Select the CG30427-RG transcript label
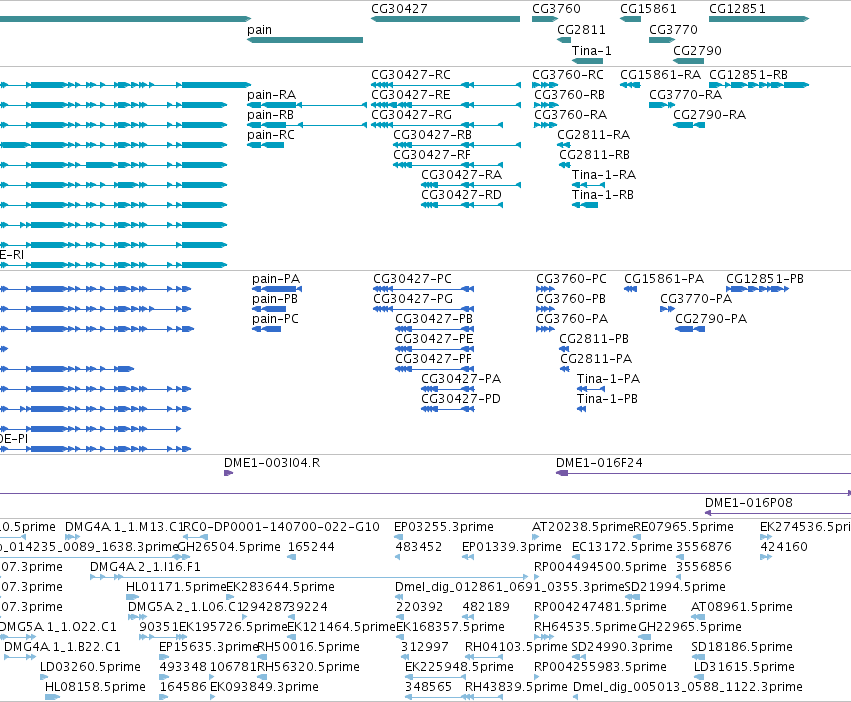Screen dimensions: 851x702 [411, 115]
